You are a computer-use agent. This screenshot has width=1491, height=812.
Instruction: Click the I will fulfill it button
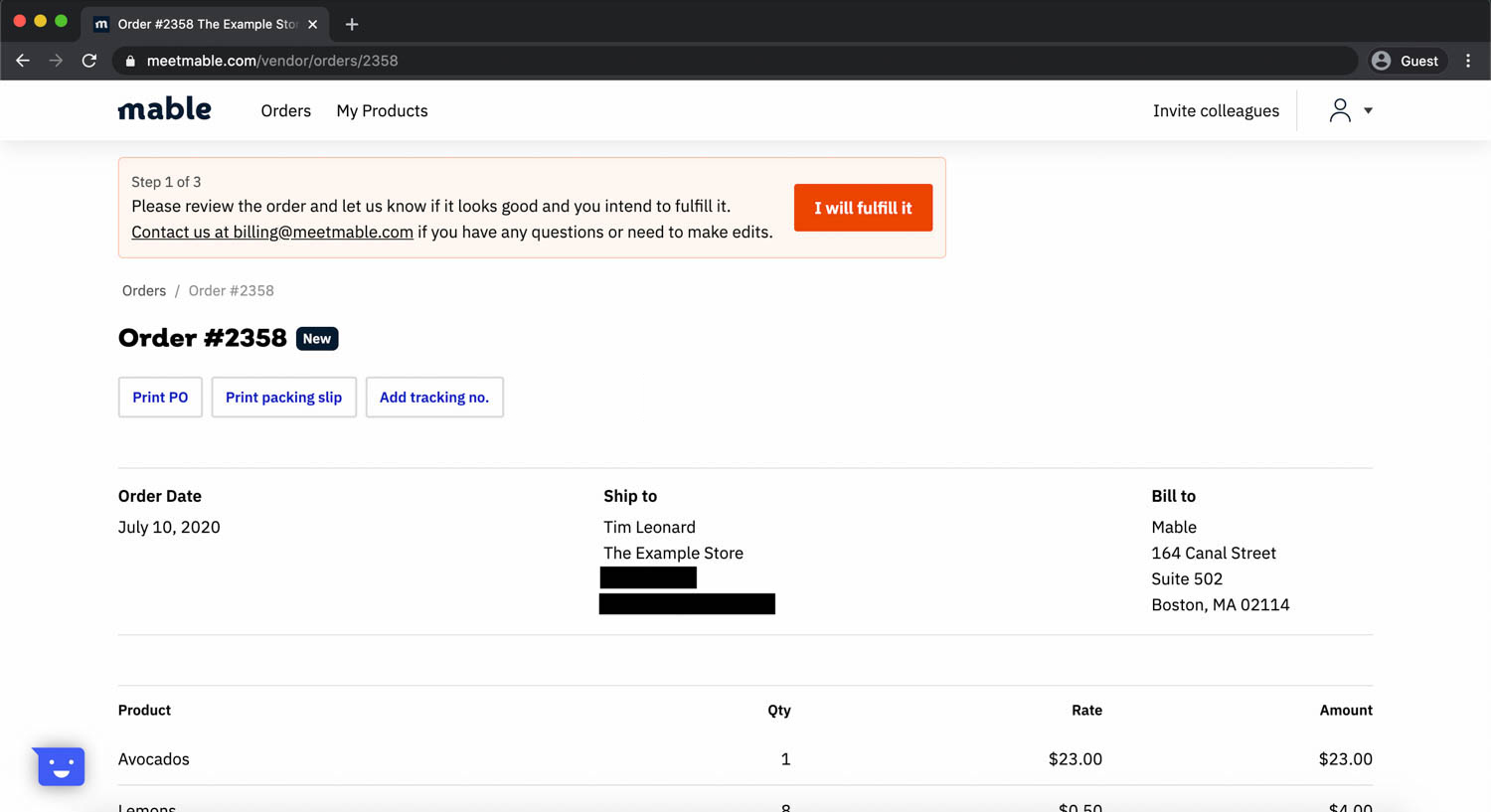coord(863,208)
